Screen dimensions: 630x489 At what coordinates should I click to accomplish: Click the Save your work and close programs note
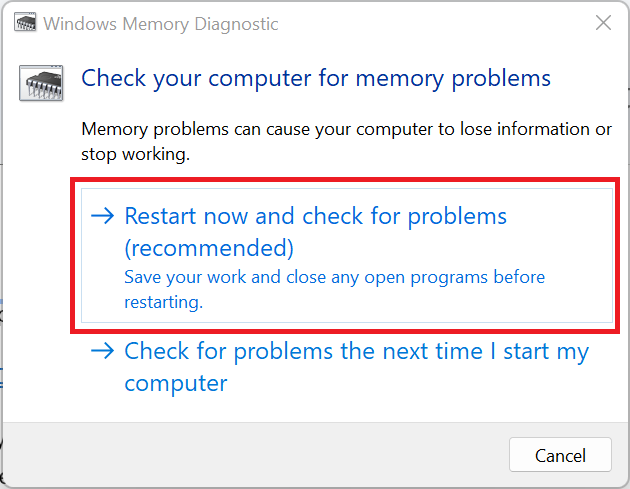click(x=334, y=277)
